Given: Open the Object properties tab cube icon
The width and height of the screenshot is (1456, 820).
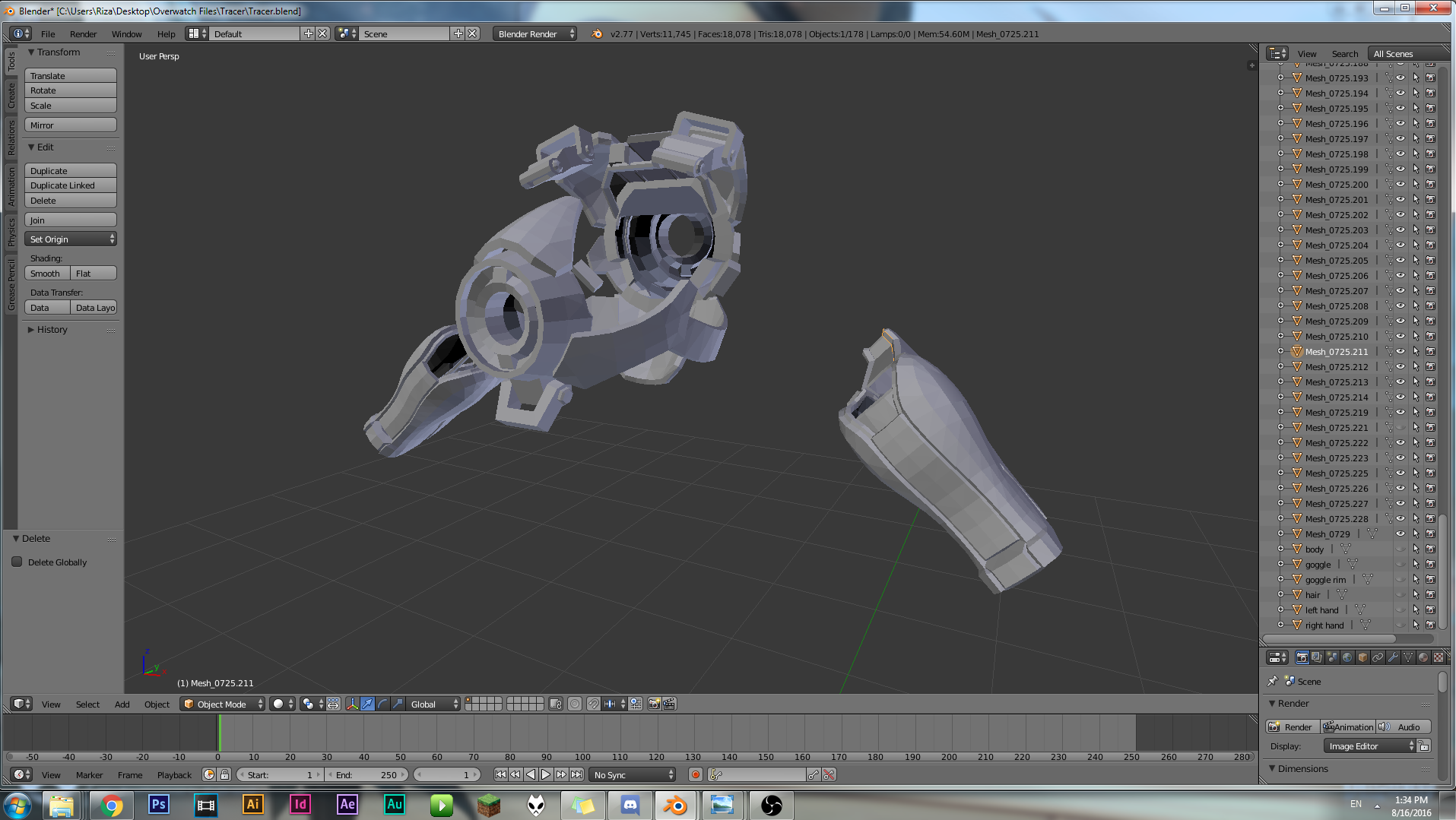Looking at the screenshot, I should [x=1362, y=657].
